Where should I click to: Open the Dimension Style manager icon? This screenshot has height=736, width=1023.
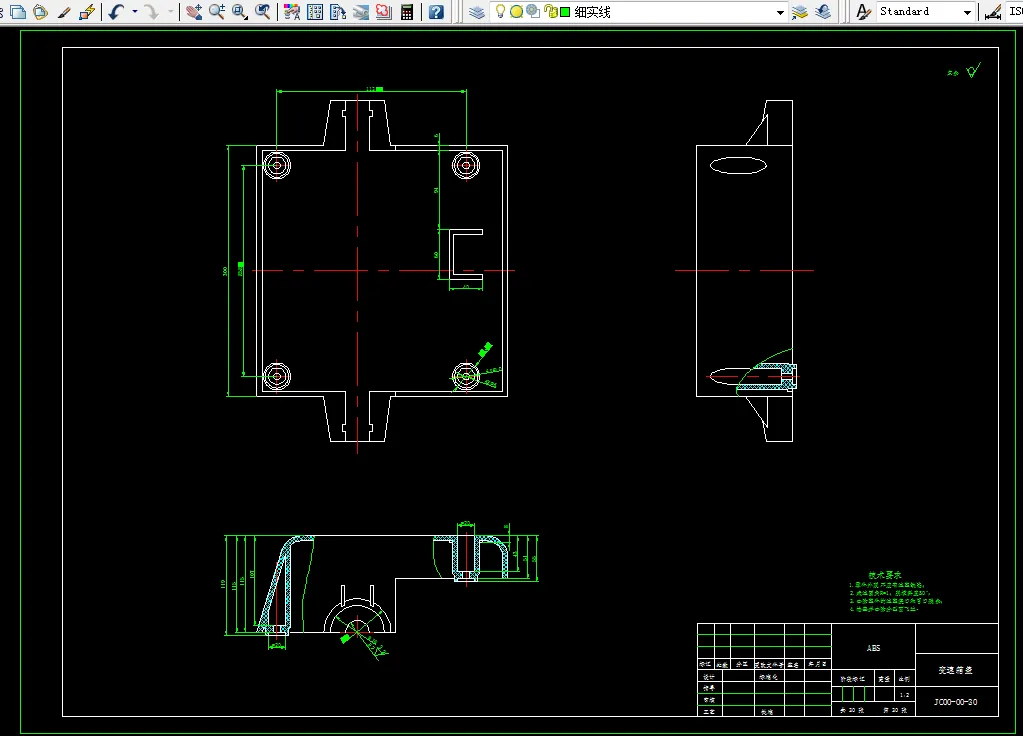[993, 12]
